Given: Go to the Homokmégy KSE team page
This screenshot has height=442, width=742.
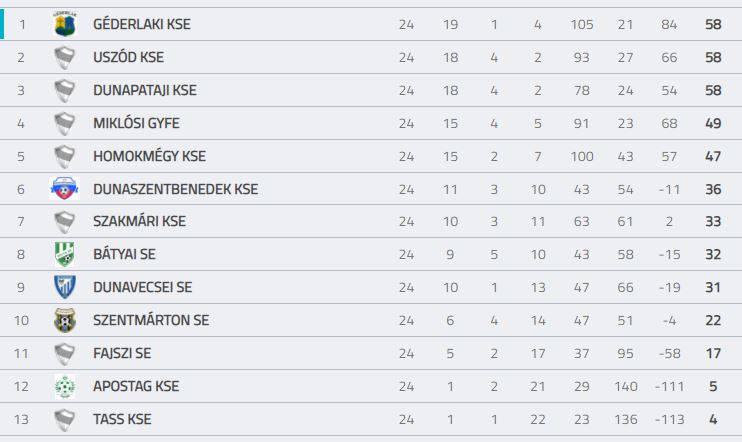Looking at the screenshot, I should [x=149, y=156].
